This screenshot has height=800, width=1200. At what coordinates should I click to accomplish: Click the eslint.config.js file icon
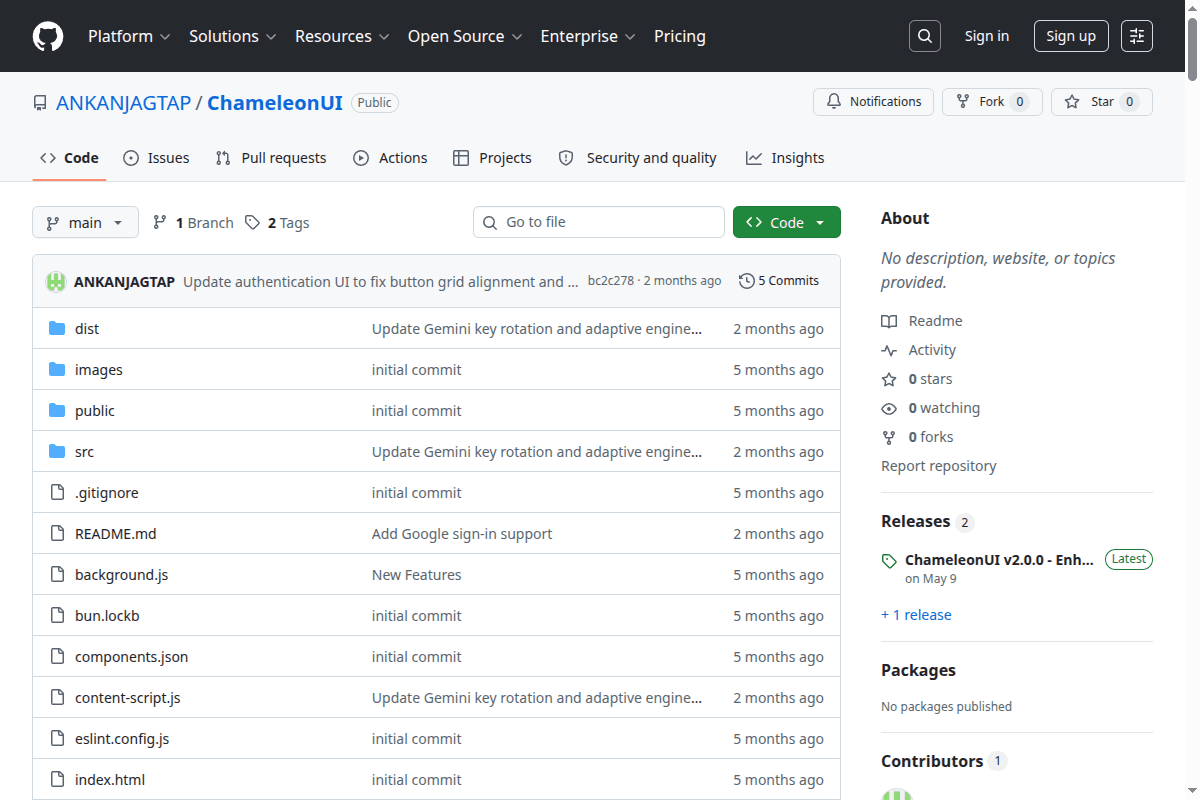click(x=57, y=739)
